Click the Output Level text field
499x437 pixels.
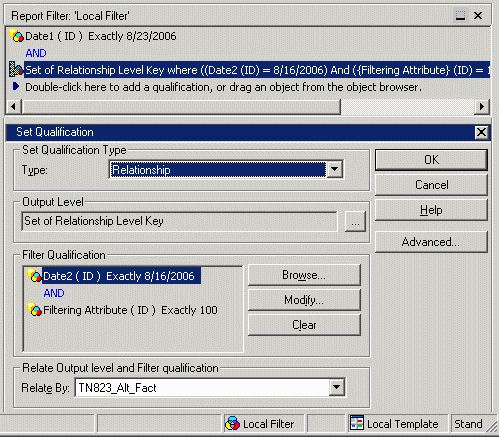(179, 221)
